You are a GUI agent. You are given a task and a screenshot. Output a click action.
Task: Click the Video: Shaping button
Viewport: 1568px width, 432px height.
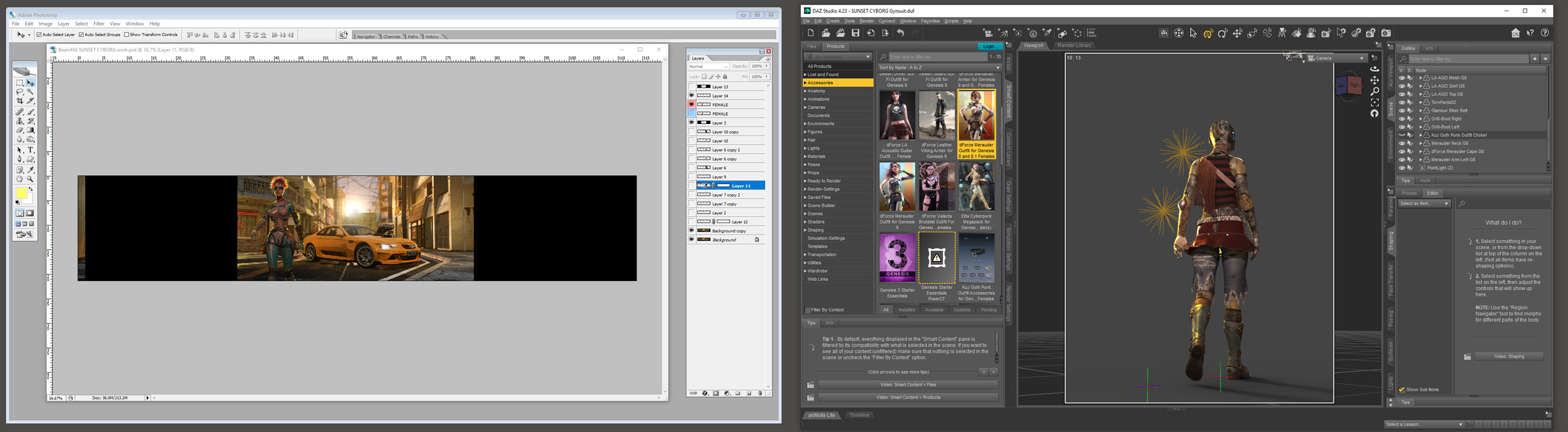point(1509,357)
